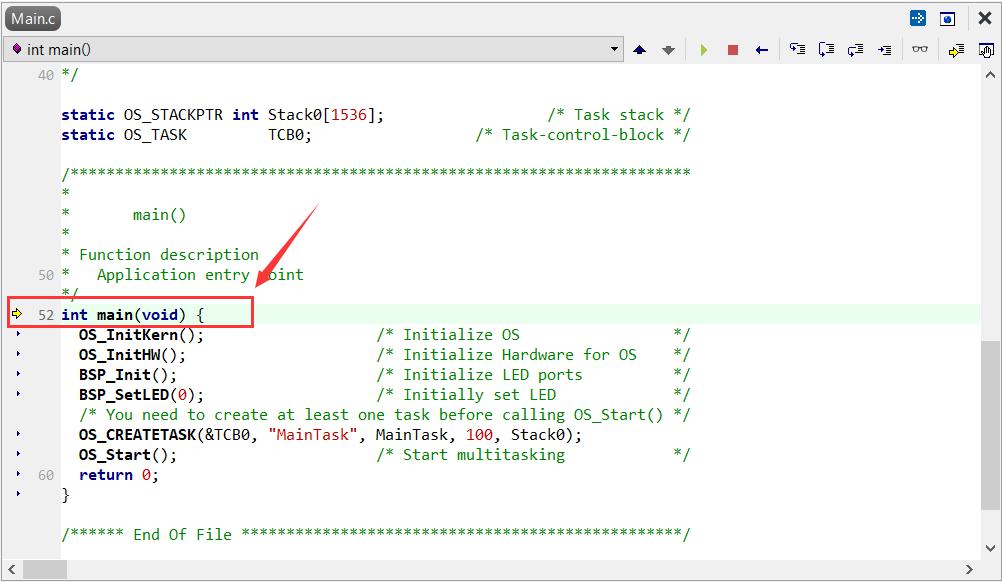Click the BSP_SetLED(0) call
The image size is (1002, 582).
(141, 395)
